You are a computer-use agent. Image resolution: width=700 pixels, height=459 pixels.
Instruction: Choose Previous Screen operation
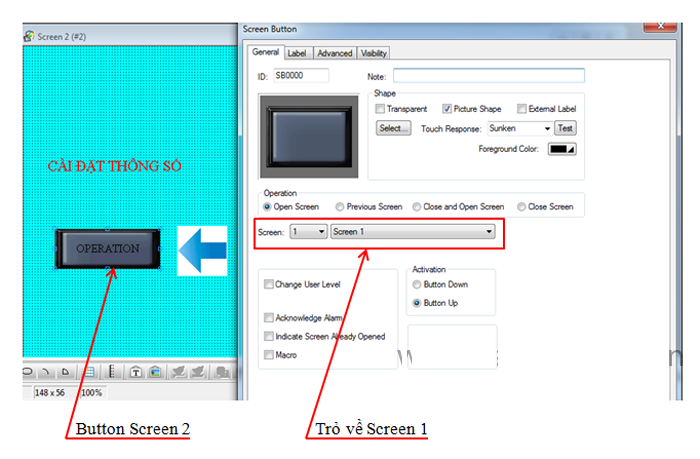[340, 207]
